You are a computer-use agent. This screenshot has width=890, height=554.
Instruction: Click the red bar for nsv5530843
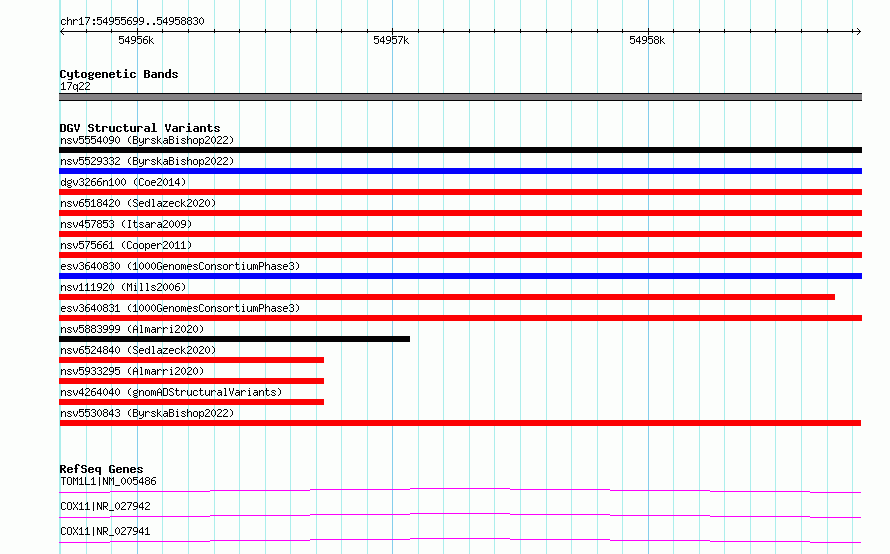pos(460,423)
